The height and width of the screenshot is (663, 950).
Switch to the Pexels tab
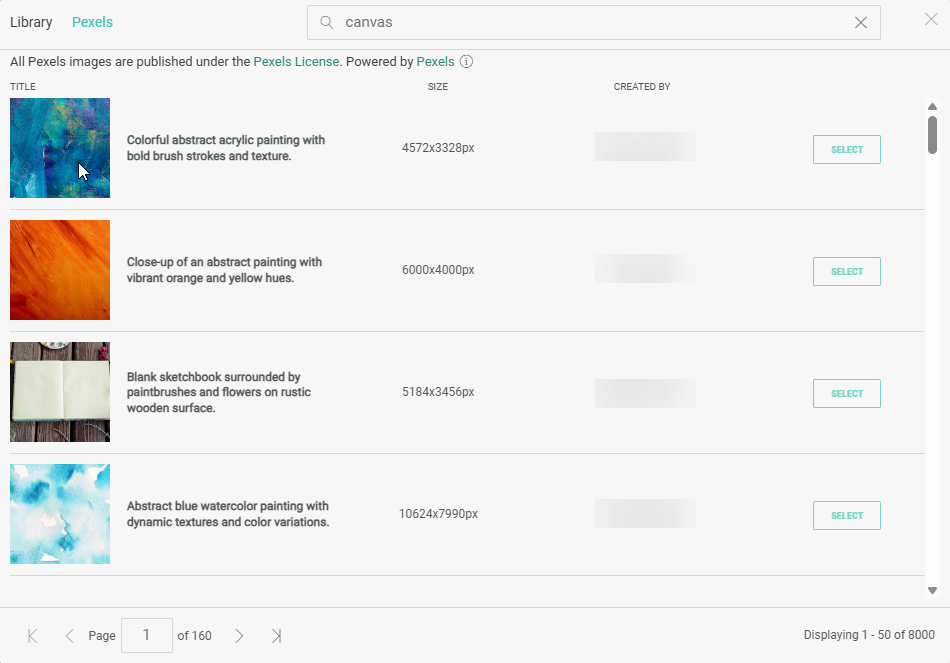click(92, 22)
